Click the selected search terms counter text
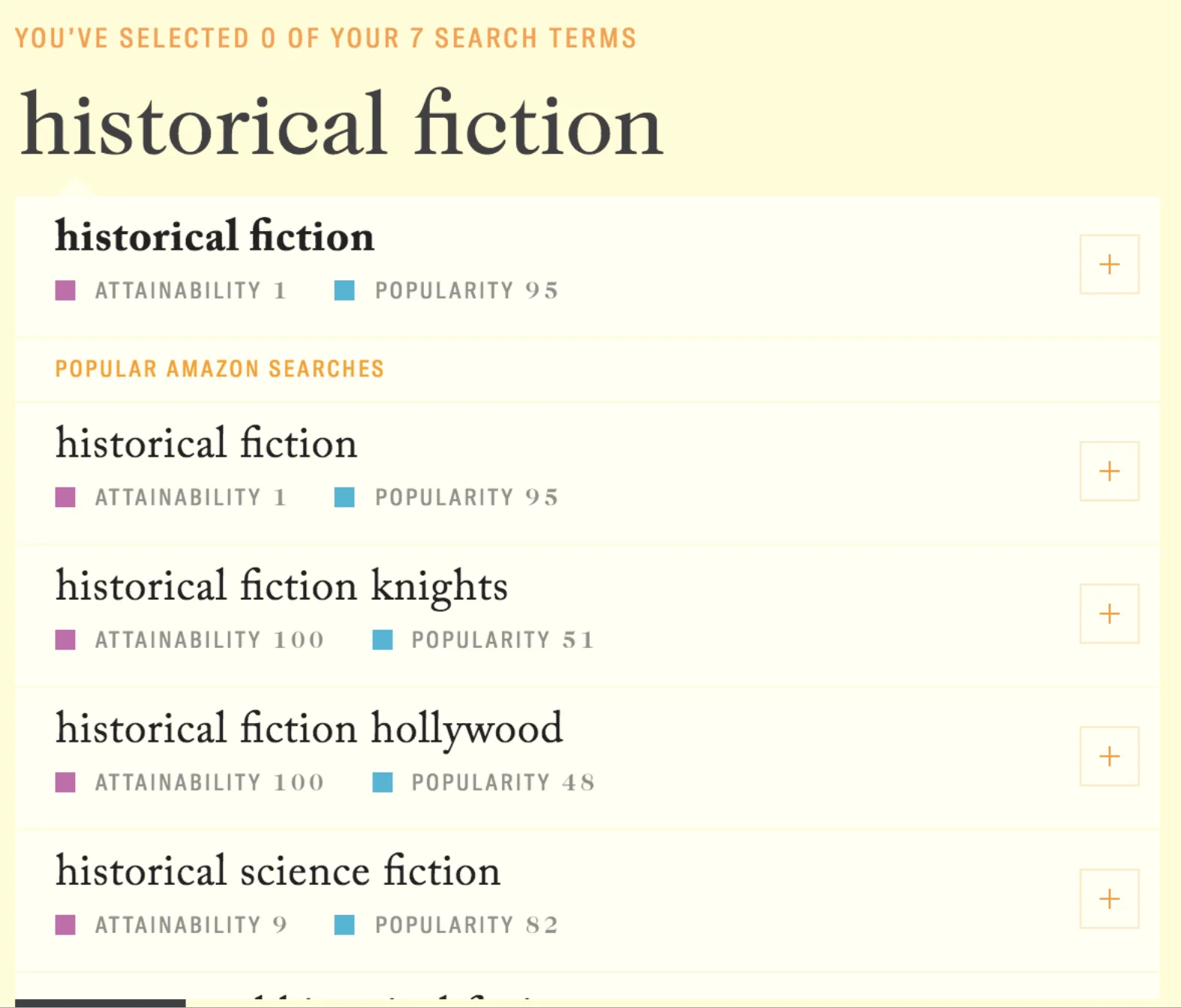1181x1008 pixels. pos(326,37)
